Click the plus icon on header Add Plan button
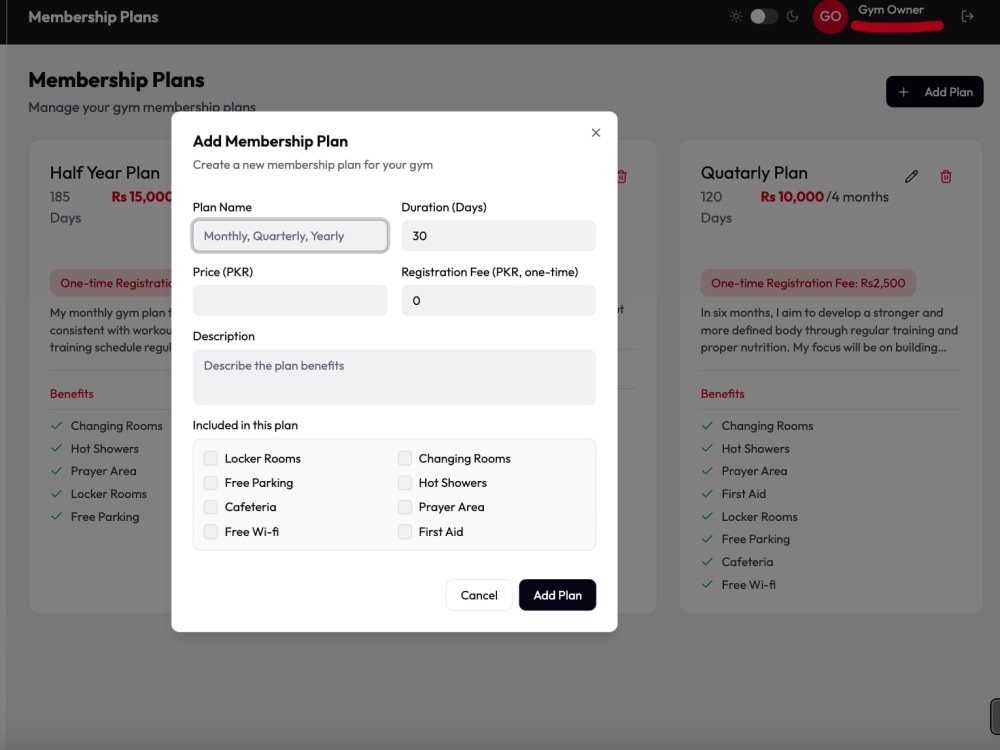The width and height of the screenshot is (1000, 750). click(903, 92)
